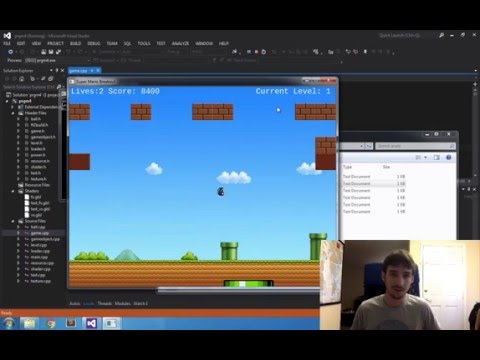
Task: Select vs.glsl under Shaders
Action: 36,215
